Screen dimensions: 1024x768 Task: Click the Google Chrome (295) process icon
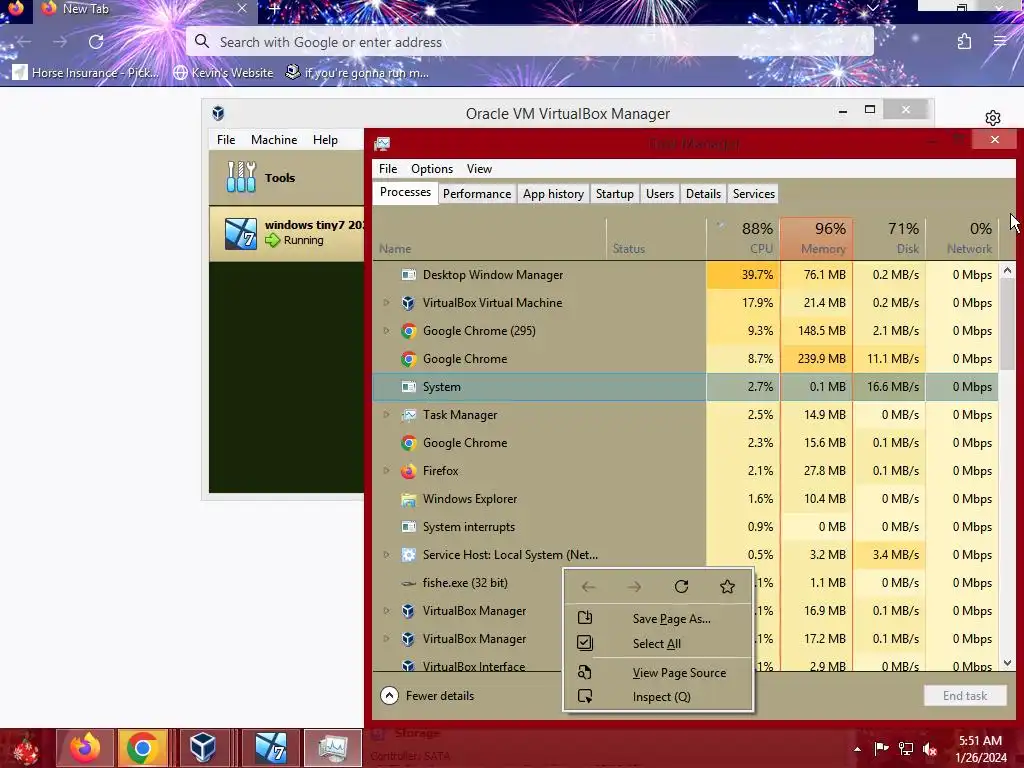coord(409,331)
